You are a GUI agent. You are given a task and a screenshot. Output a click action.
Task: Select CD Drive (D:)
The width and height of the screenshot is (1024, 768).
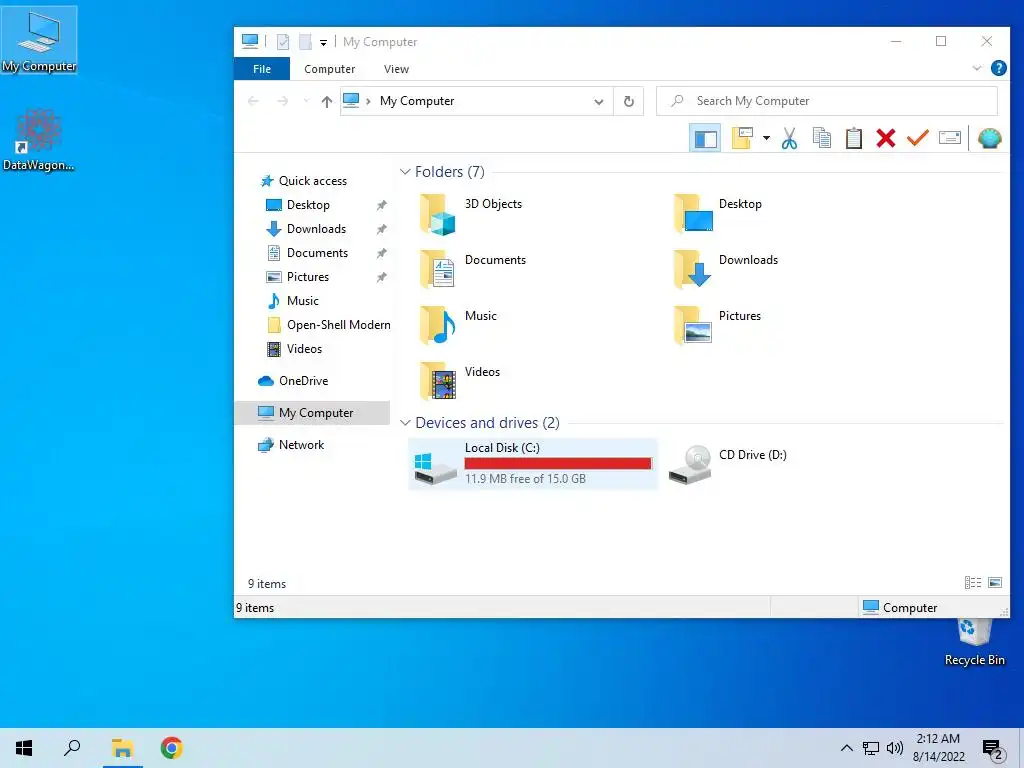pos(728,464)
